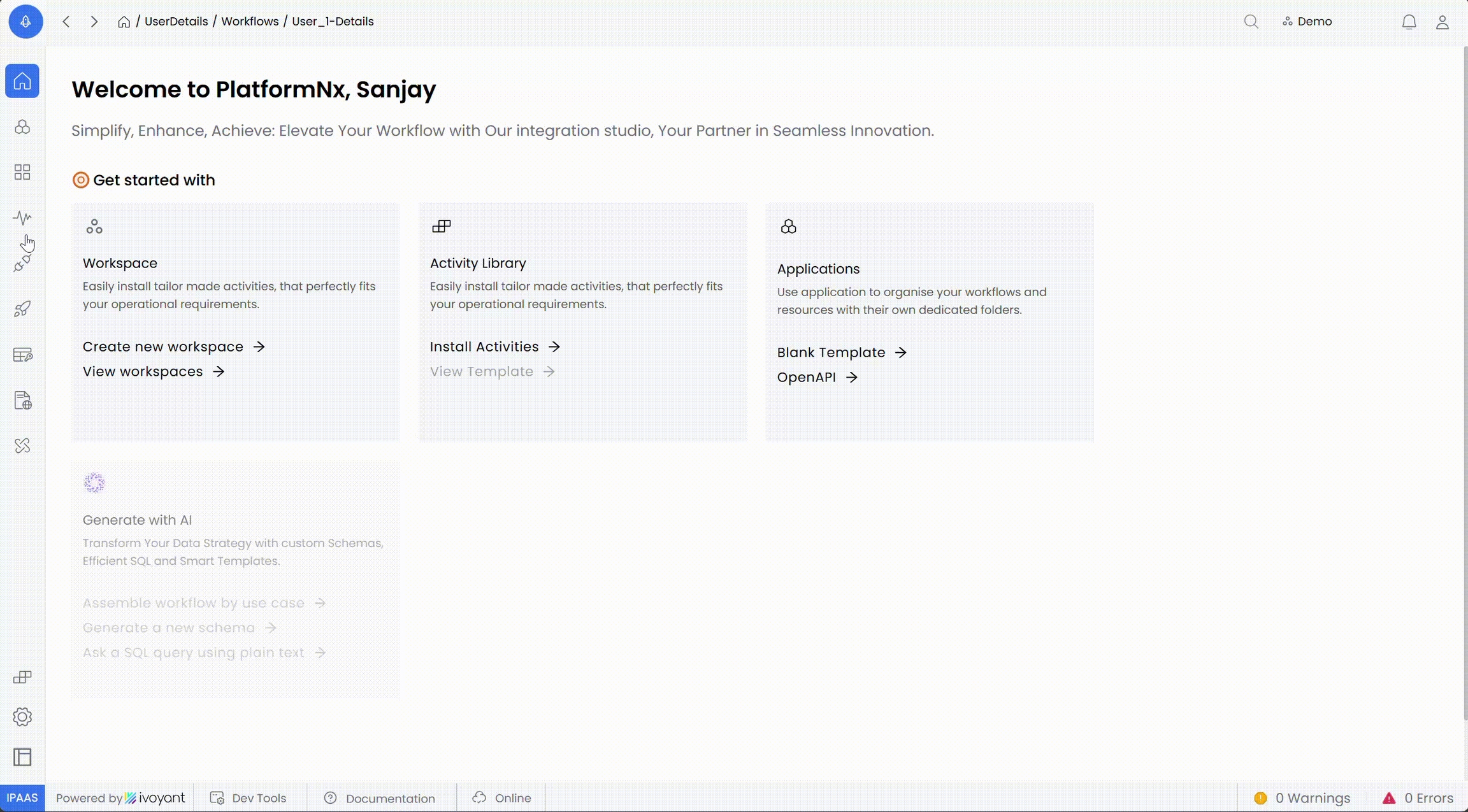Open the Demo workspace switcher
The height and width of the screenshot is (812, 1468).
tap(1307, 22)
